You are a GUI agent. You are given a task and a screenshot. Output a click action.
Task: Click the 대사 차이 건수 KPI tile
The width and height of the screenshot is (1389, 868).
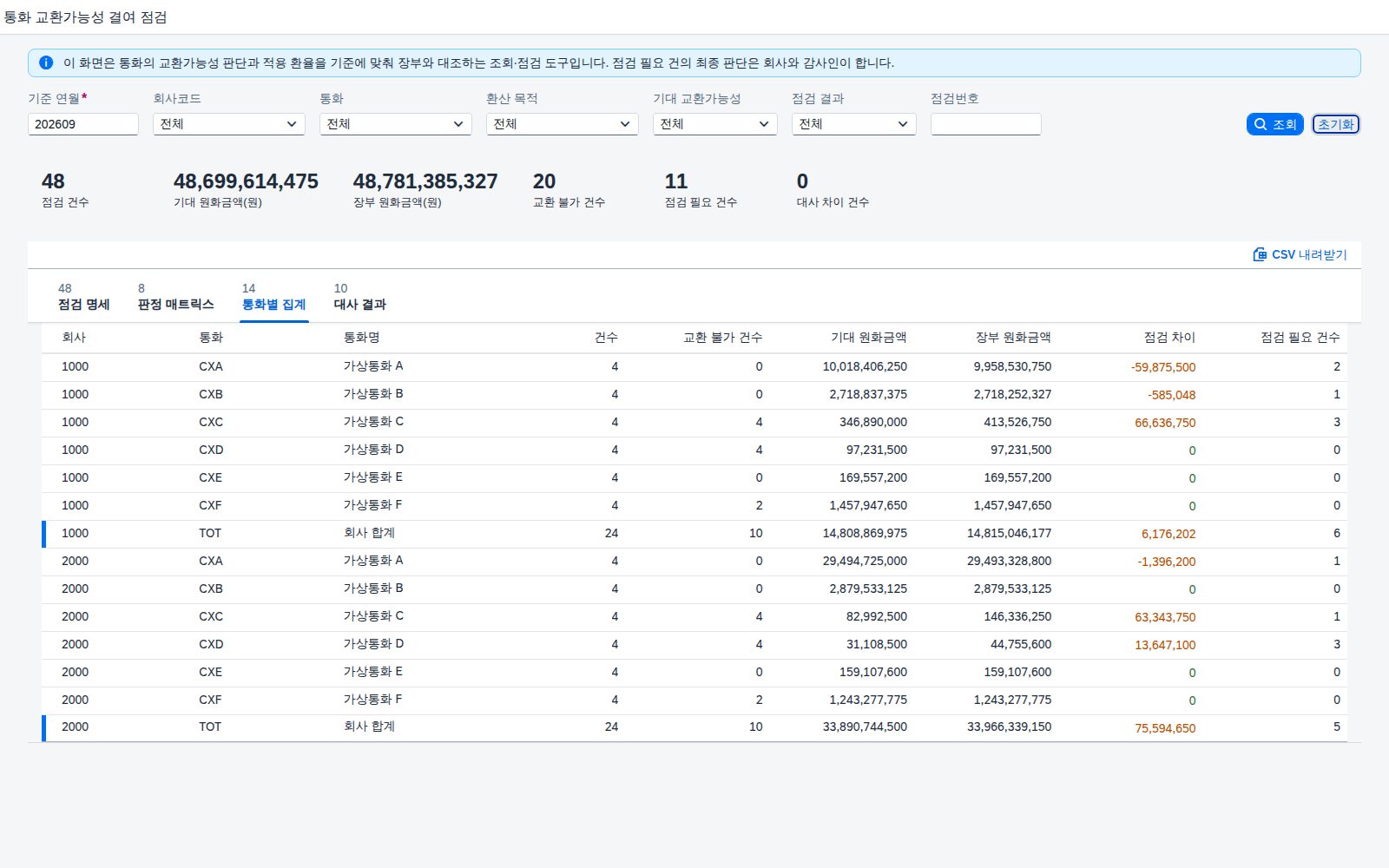coord(833,190)
